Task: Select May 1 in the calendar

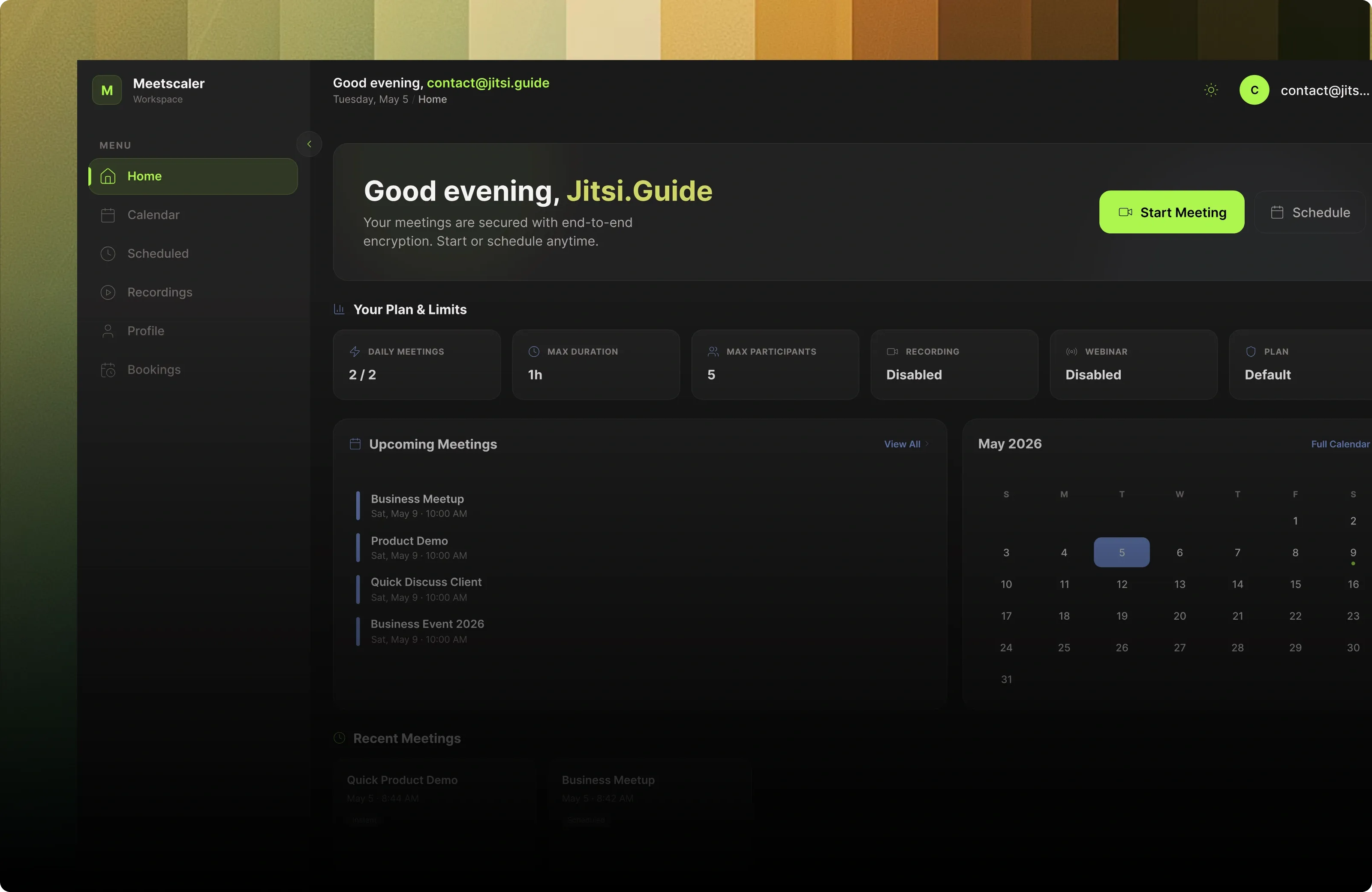Action: [1295, 521]
